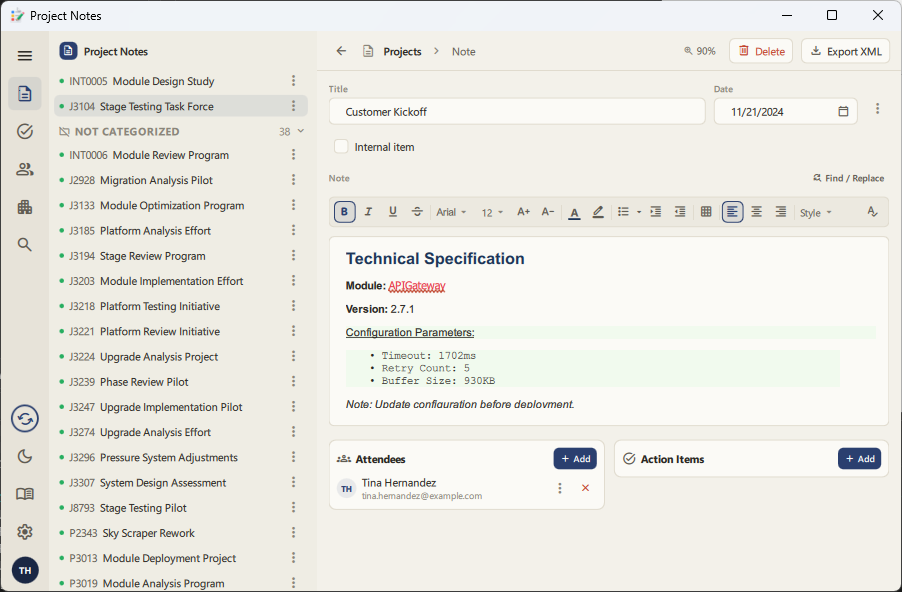Open more options next to Date field
Screen dimensions: 902x592
point(877,109)
